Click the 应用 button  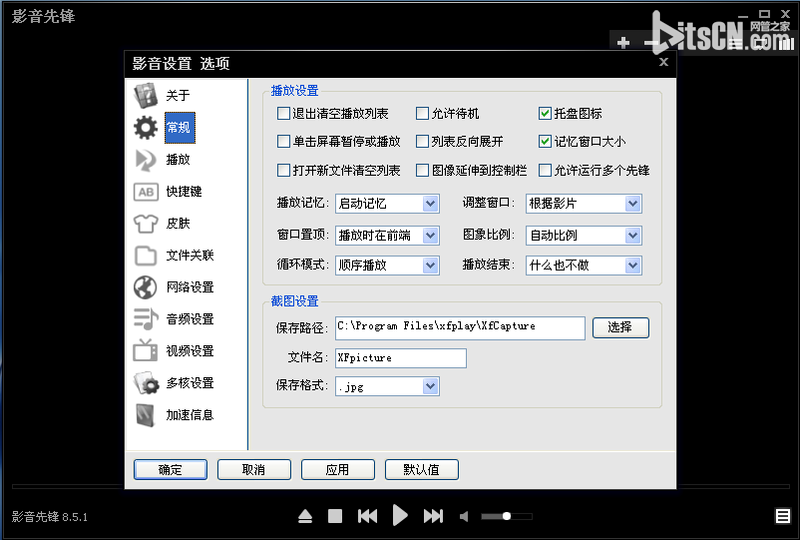(338, 470)
